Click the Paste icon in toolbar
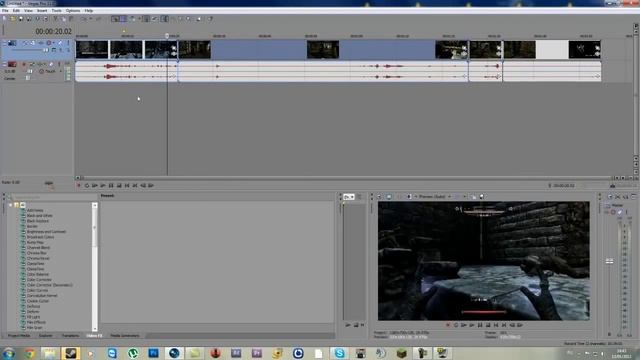640x360 pixels. (x=71, y=19)
